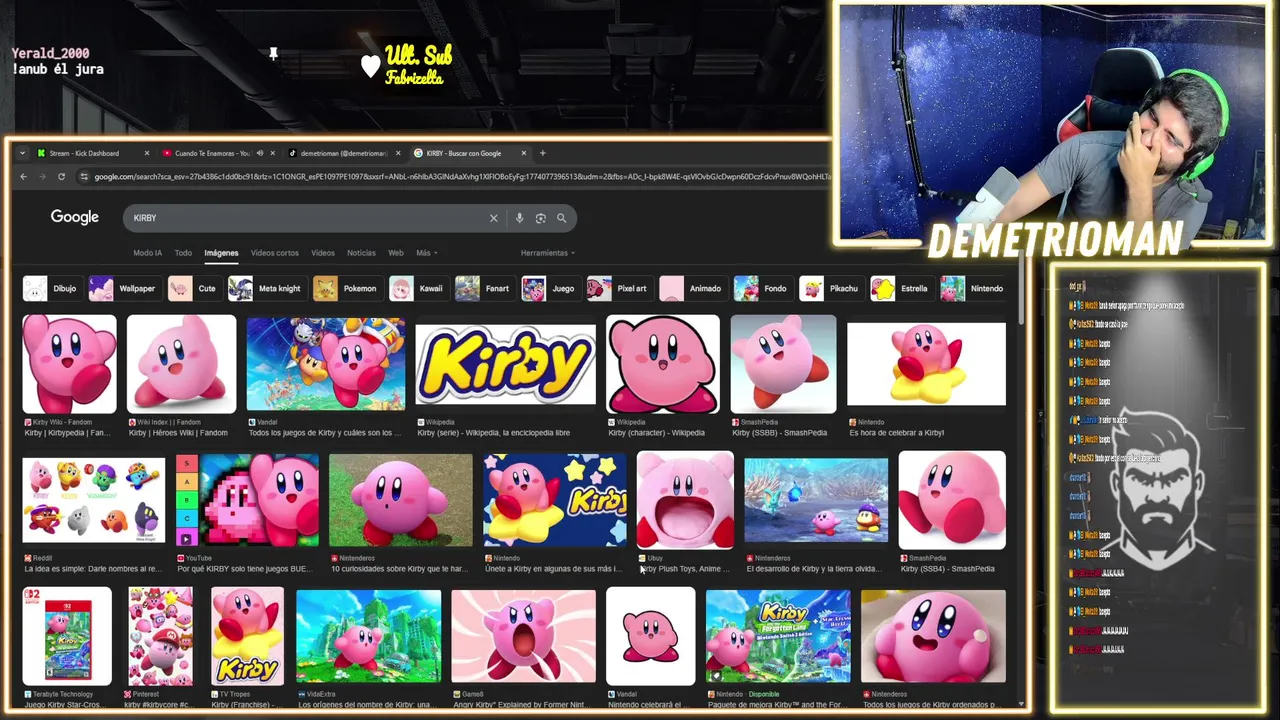Click the results page vertical scrollbar
The width and height of the screenshot is (1280, 720).
tap(1021, 290)
